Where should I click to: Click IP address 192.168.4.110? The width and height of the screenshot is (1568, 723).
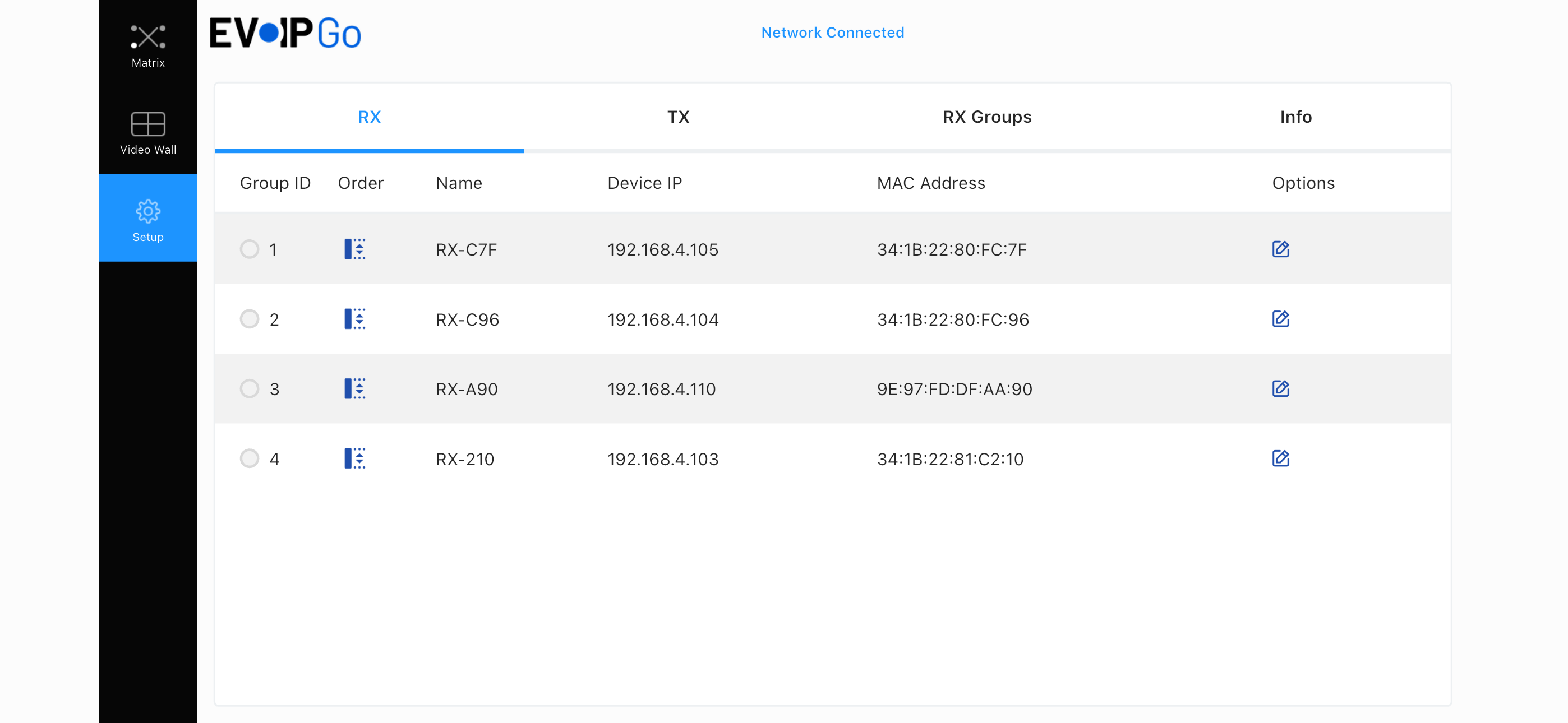coord(662,389)
